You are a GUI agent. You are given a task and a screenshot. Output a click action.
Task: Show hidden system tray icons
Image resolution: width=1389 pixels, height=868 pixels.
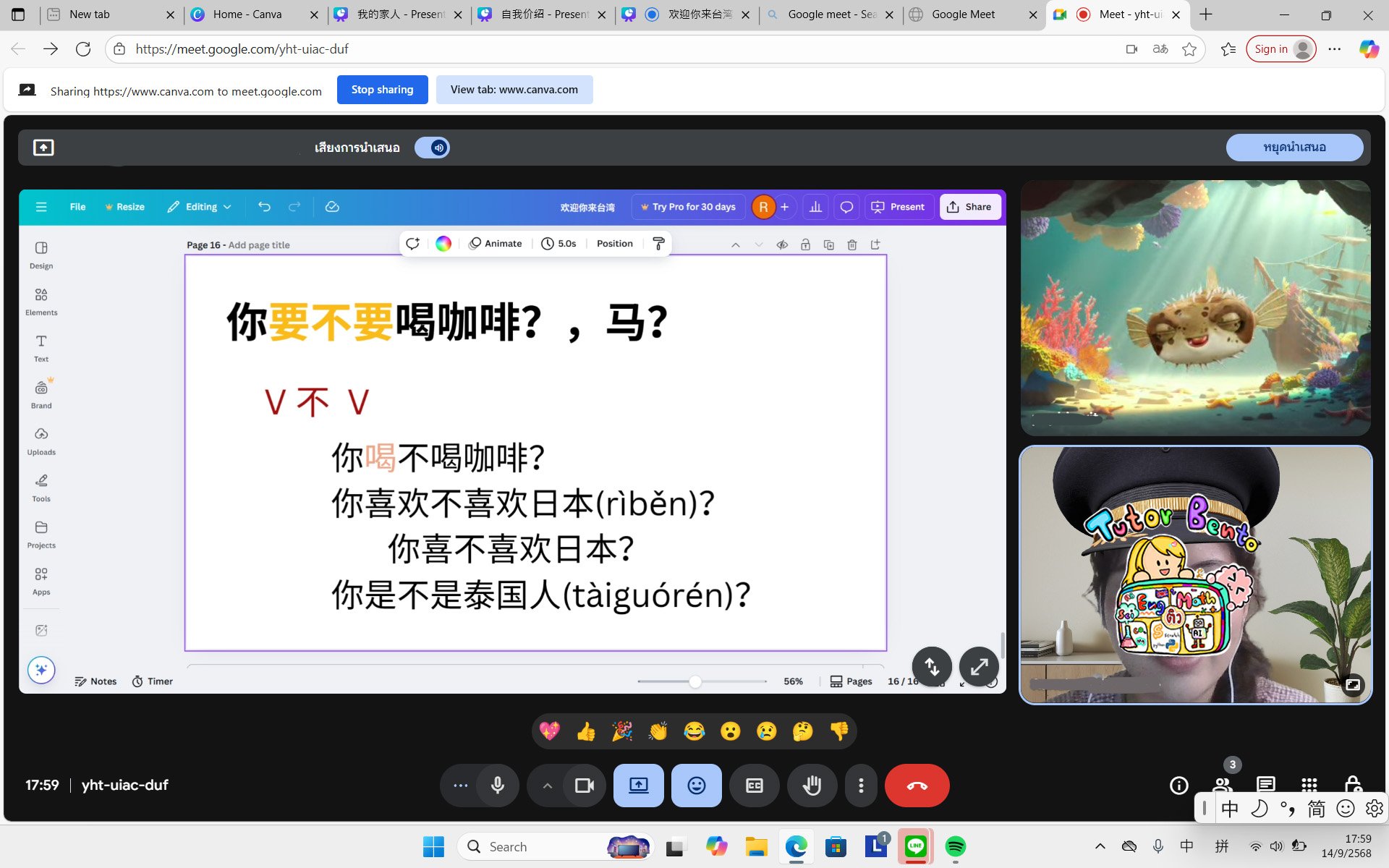pos(1100,846)
